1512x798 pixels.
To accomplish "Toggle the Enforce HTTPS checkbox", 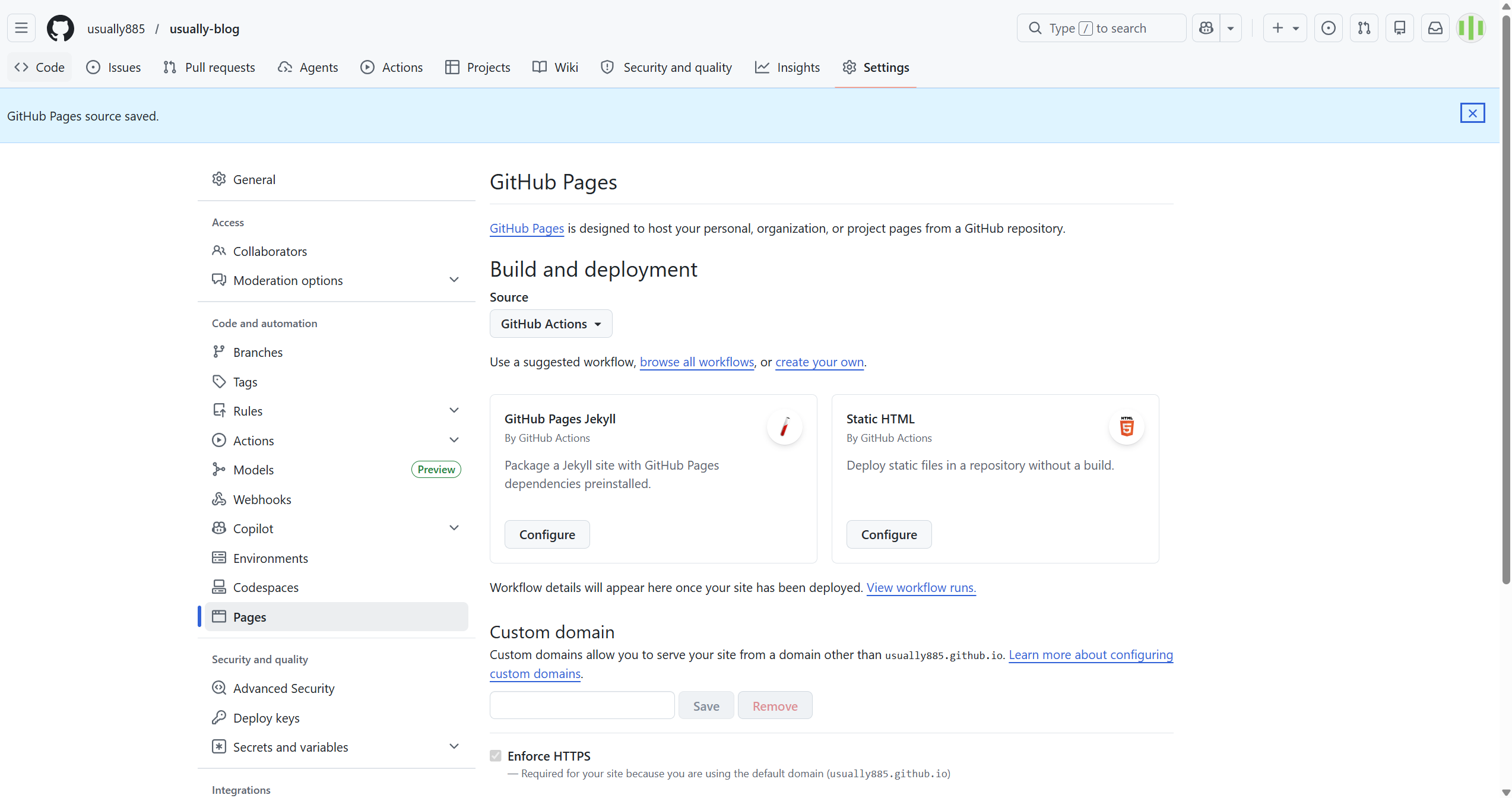I will tap(496, 755).
